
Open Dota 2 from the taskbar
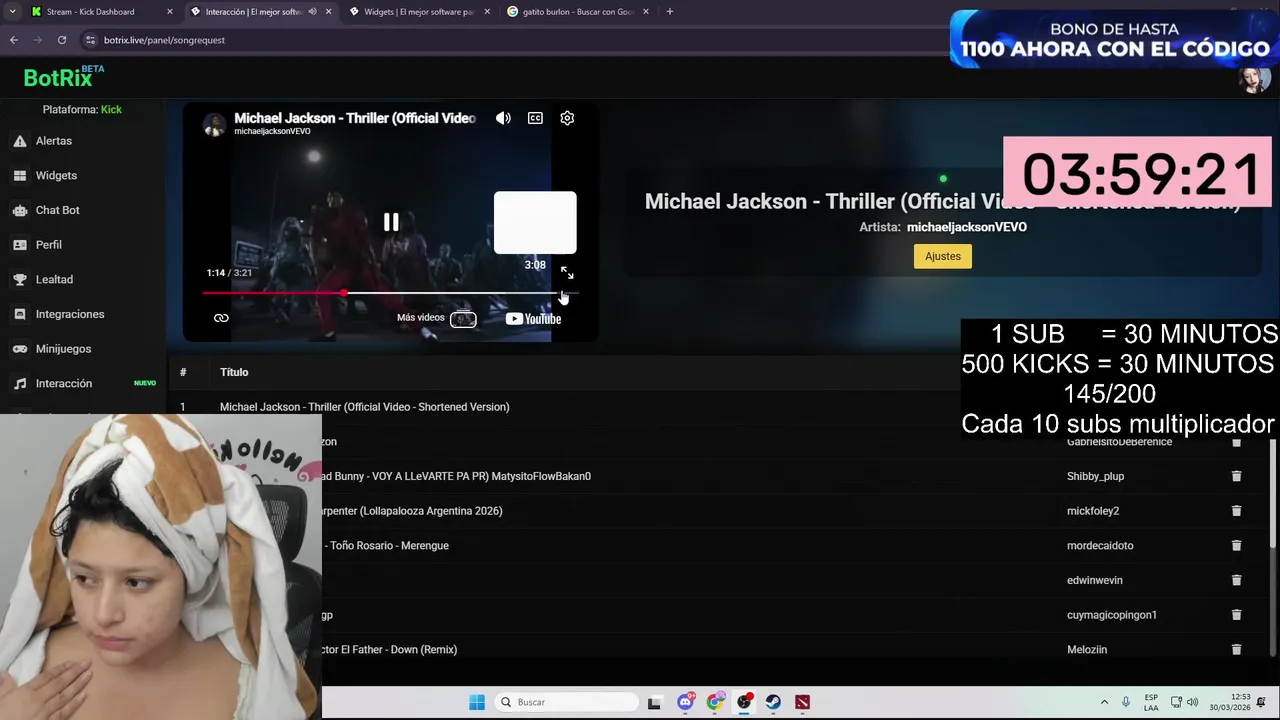[802, 702]
